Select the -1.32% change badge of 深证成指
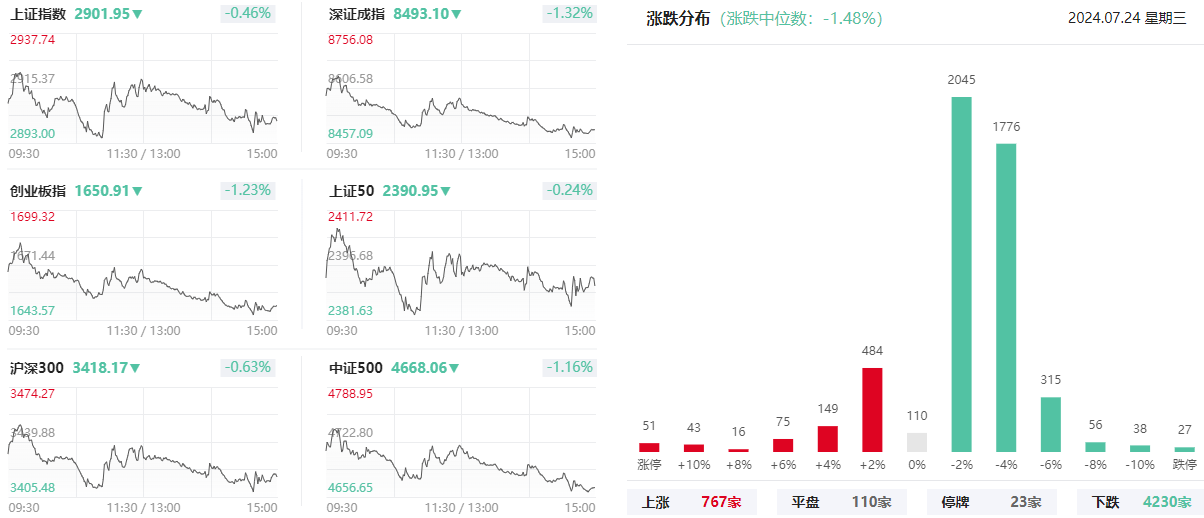The image size is (1204, 518). pyautogui.click(x=569, y=14)
